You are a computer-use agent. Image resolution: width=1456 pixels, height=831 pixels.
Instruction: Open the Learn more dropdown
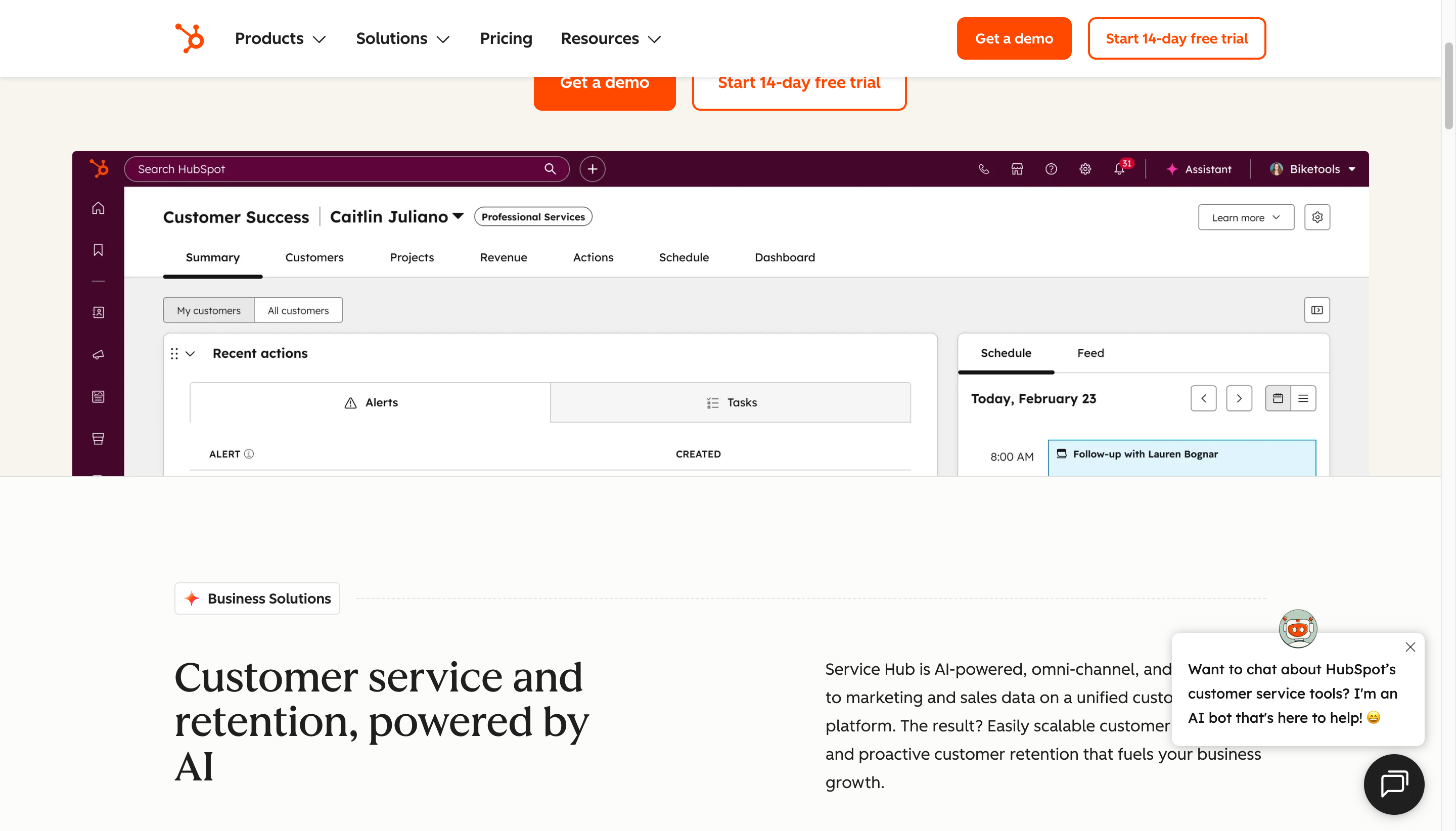[1246, 217]
